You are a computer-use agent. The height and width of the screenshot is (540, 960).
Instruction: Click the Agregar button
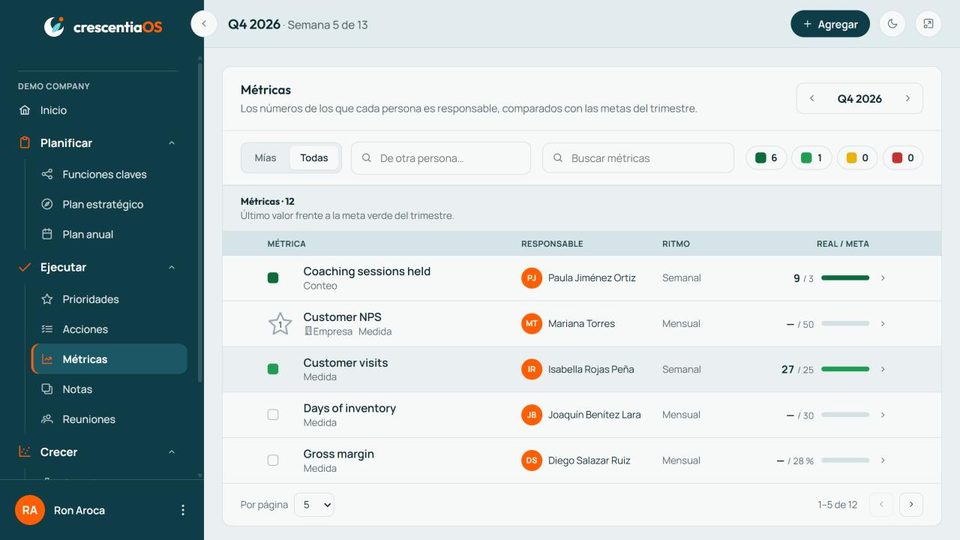click(830, 24)
